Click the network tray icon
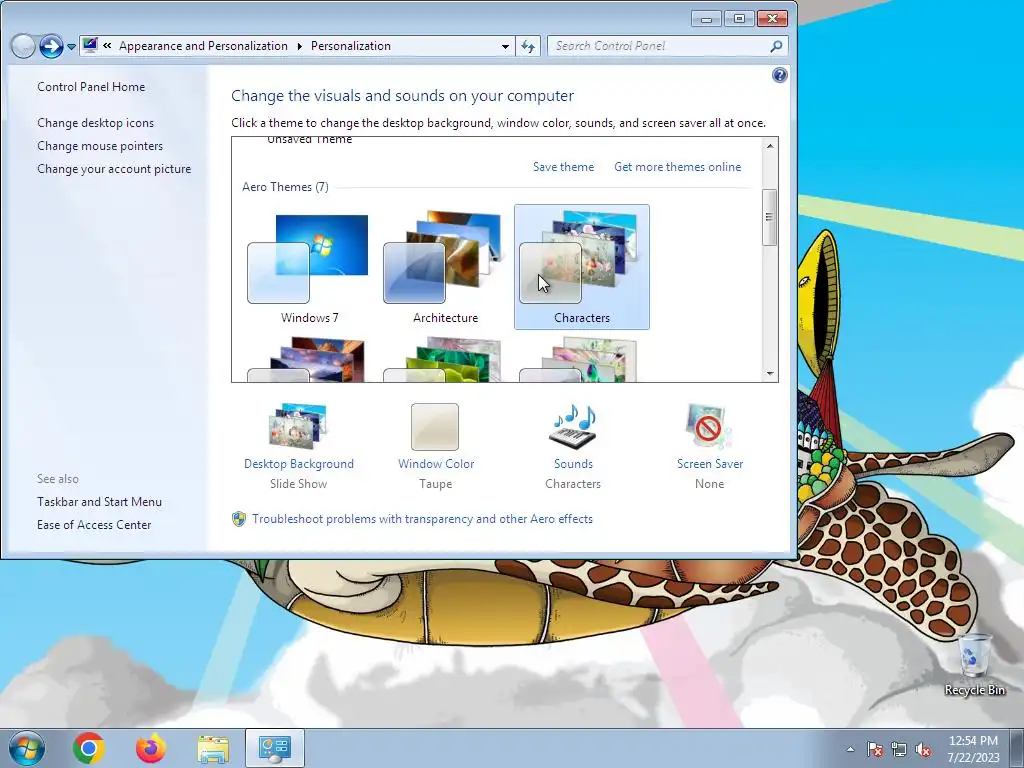Image resolution: width=1024 pixels, height=768 pixels. (899, 749)
